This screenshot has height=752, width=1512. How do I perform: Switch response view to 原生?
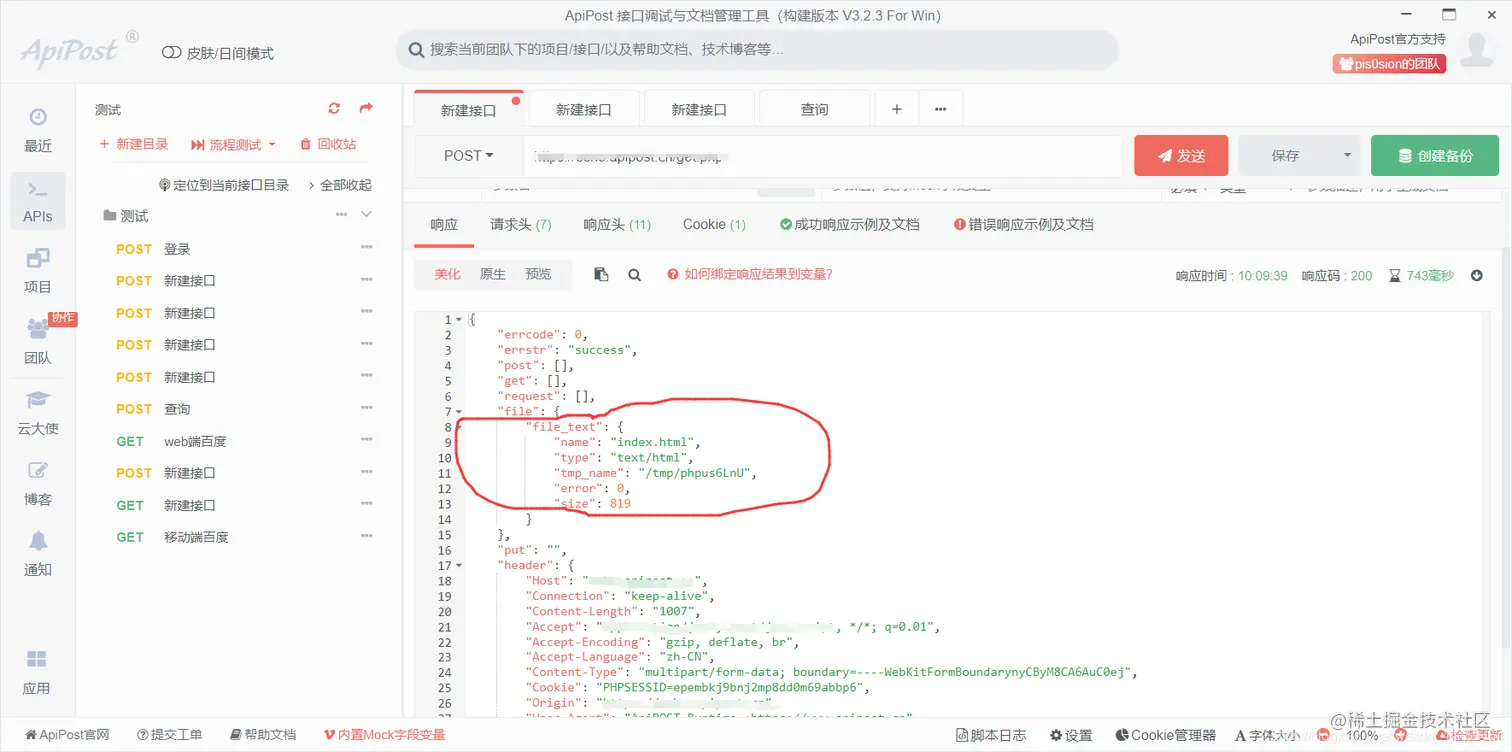pyautogui.click(x=493, y=274)
